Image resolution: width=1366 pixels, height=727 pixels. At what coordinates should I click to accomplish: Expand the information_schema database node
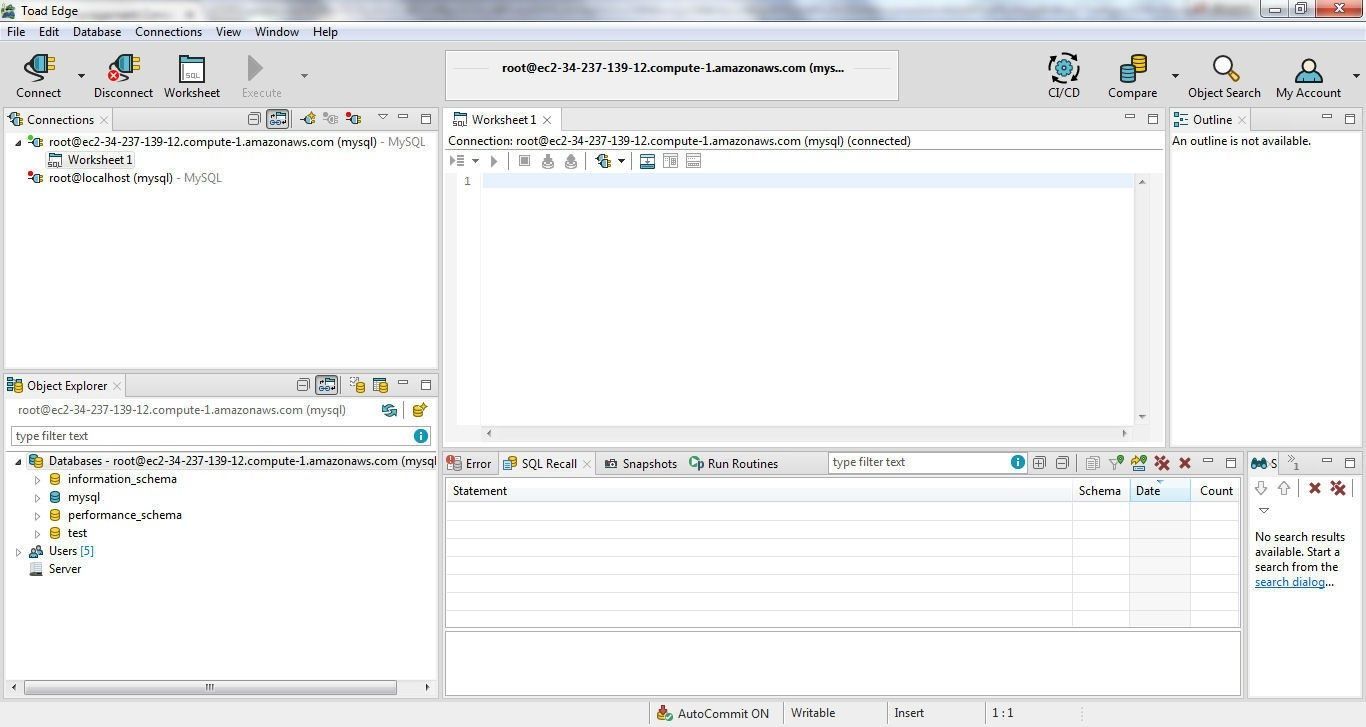point(37,479)
